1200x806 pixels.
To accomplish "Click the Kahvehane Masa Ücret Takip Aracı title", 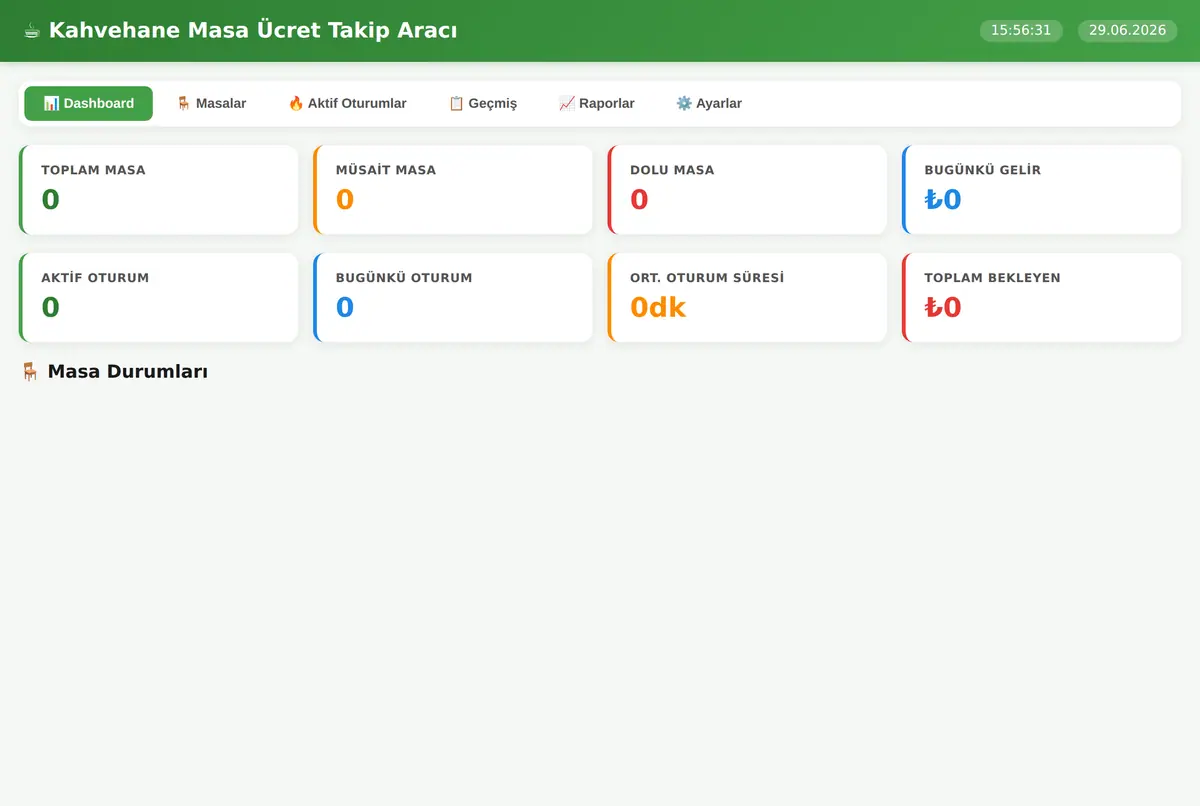I will tap(253, 31).
